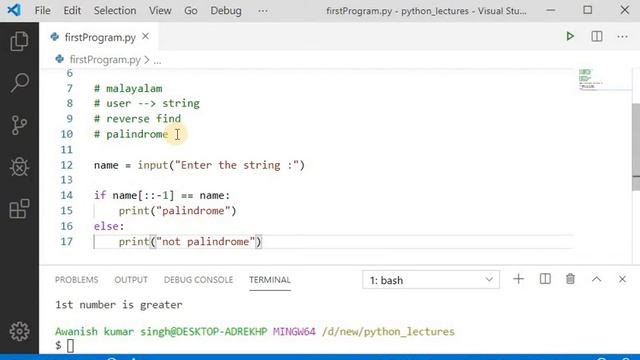The height and width of the screenshot is (360, 640).
Task: Open the Source Control view
Action: point(19,125)
